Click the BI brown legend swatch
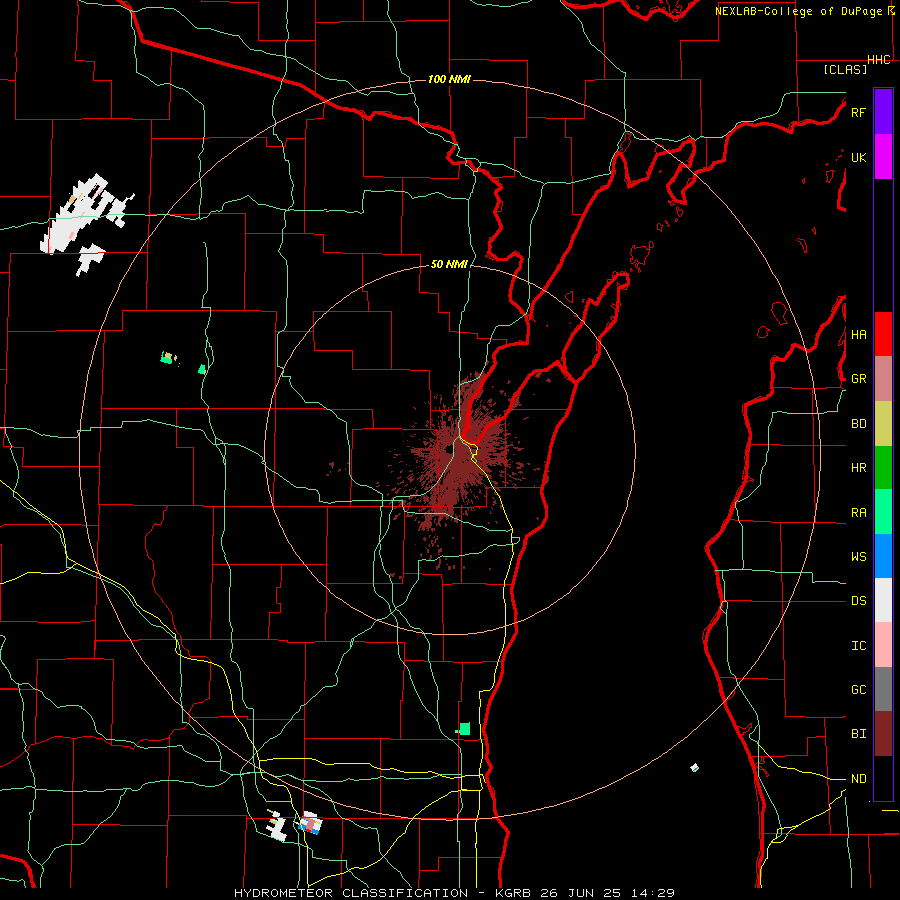900x900 pixels. (x=883, y=734)
